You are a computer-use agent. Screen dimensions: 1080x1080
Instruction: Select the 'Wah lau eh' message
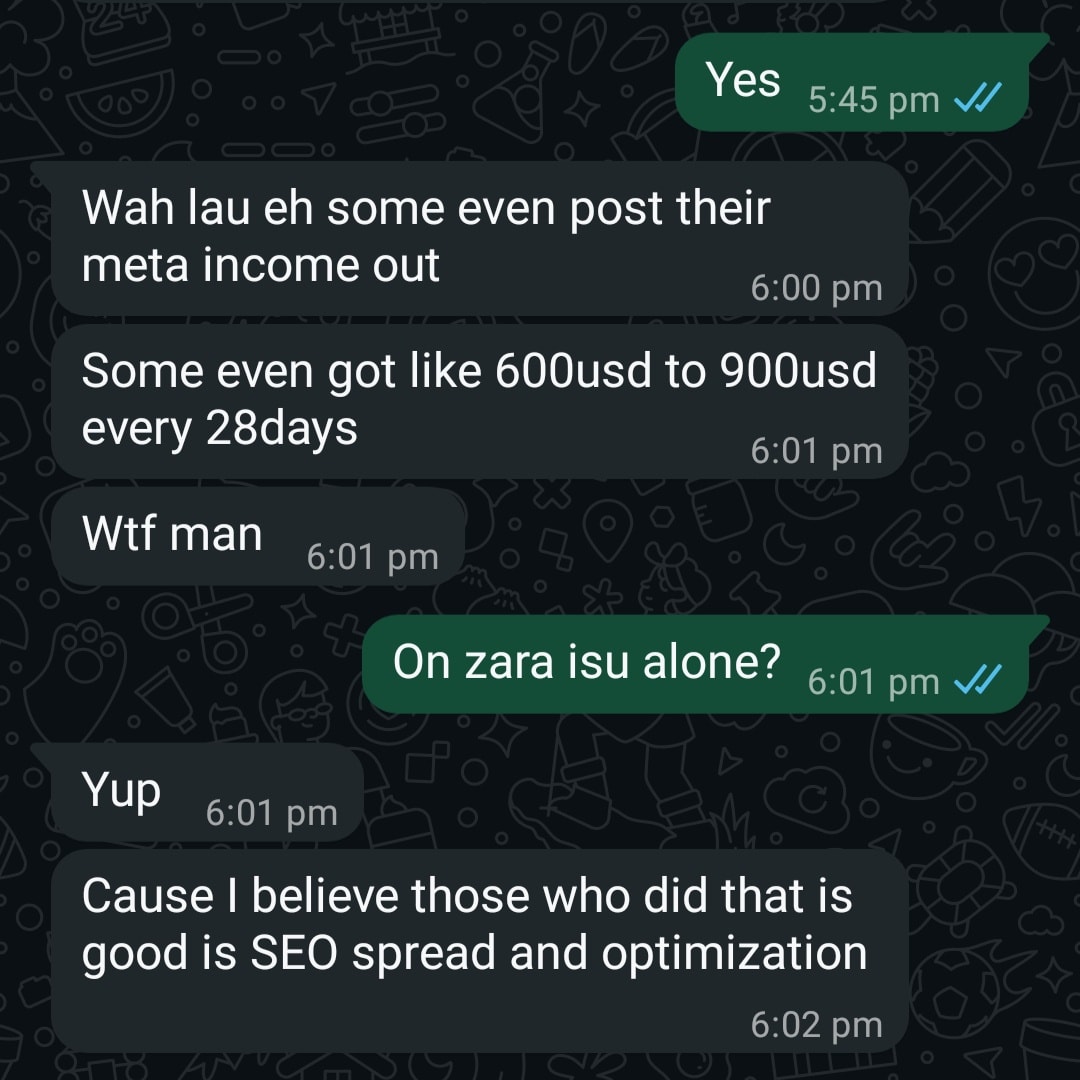pos(480,238)
